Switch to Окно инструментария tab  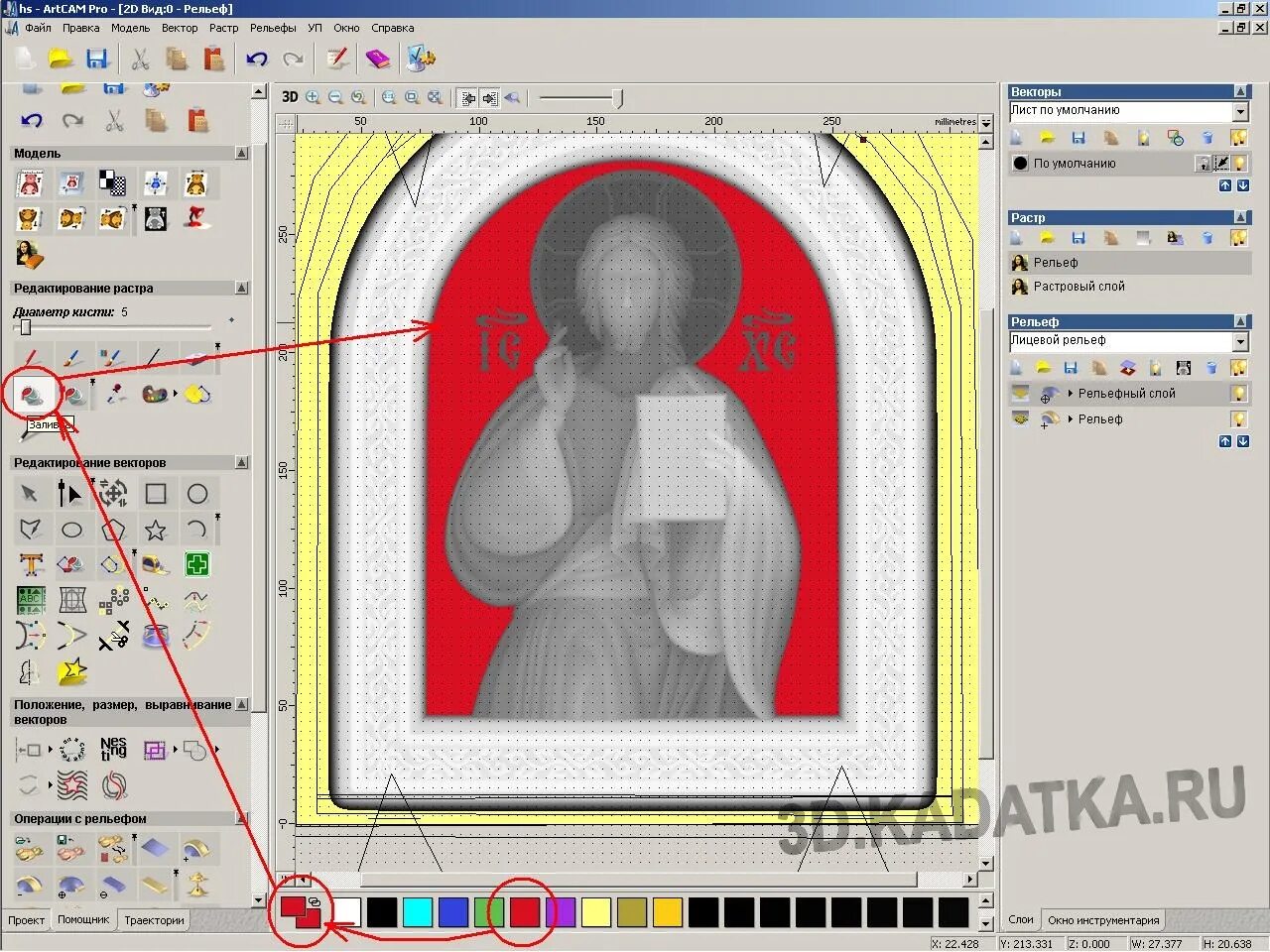tap(1103, 920)
